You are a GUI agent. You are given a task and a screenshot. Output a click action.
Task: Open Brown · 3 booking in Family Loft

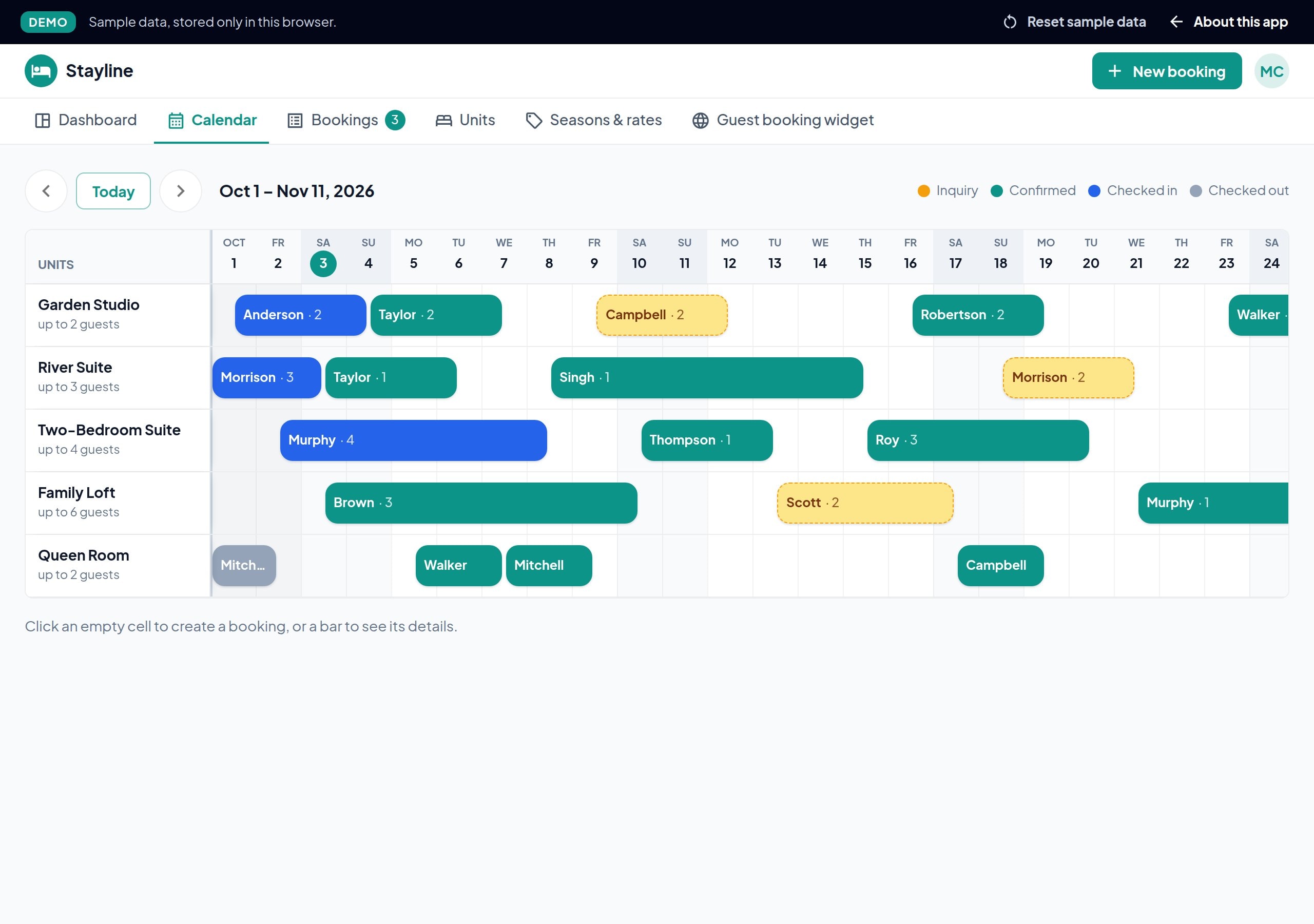pyautogui.click(x=481, y=503)
